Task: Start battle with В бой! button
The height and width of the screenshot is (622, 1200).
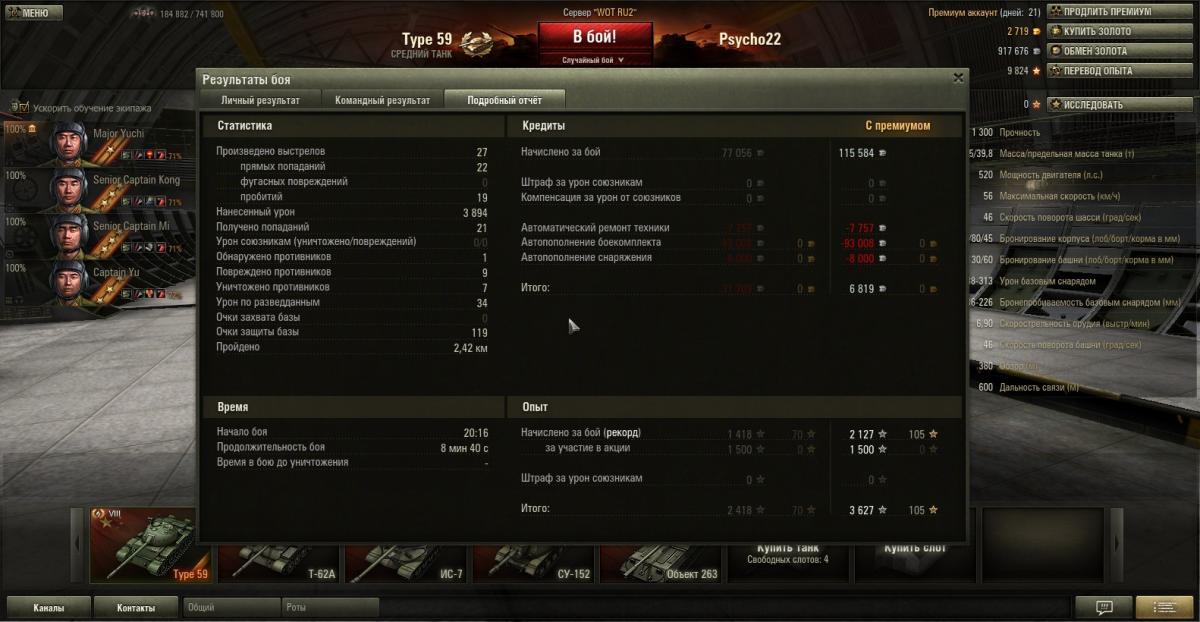Action: (595, 37)
